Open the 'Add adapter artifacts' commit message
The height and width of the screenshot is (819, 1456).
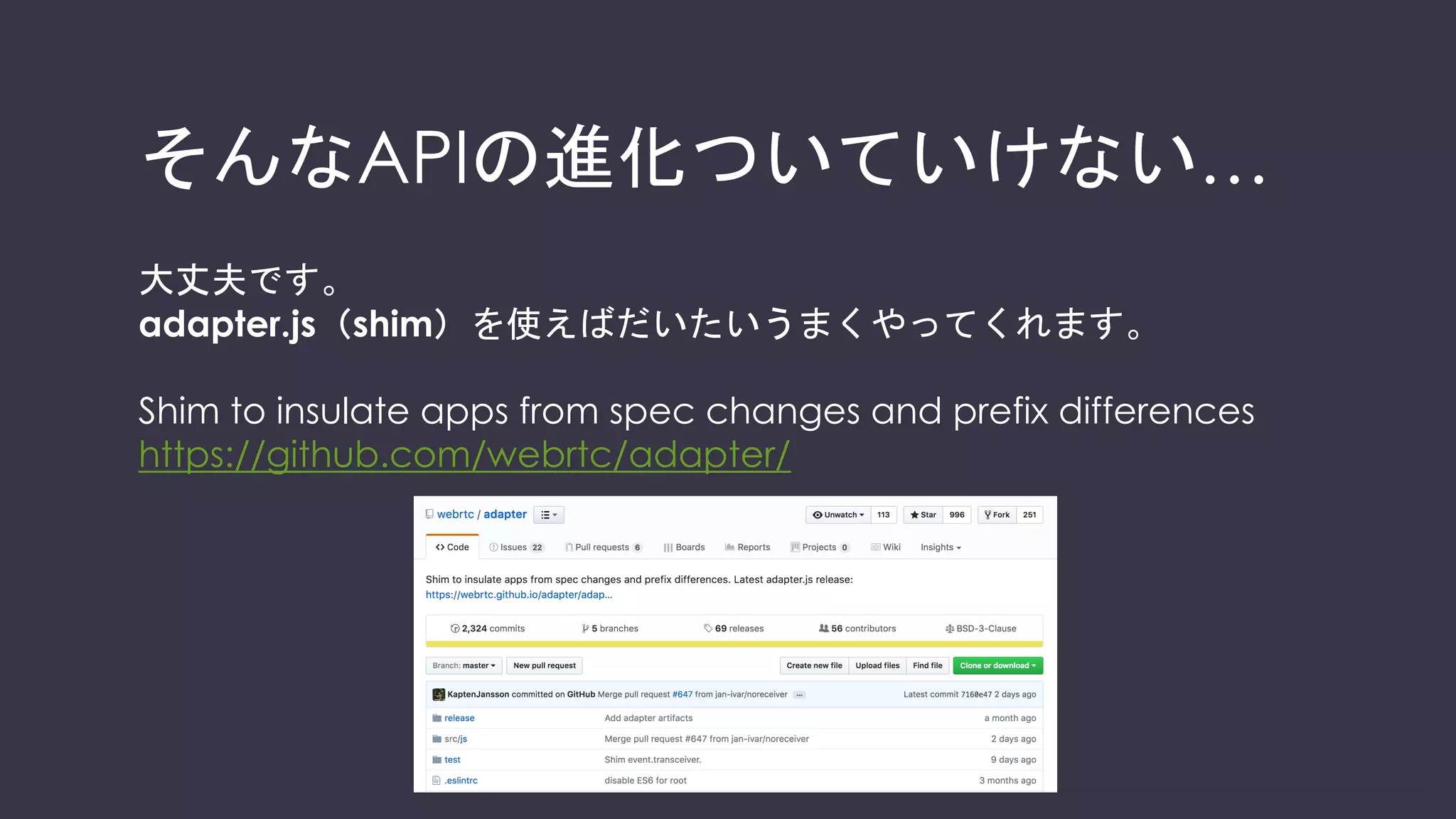(648, 718)
